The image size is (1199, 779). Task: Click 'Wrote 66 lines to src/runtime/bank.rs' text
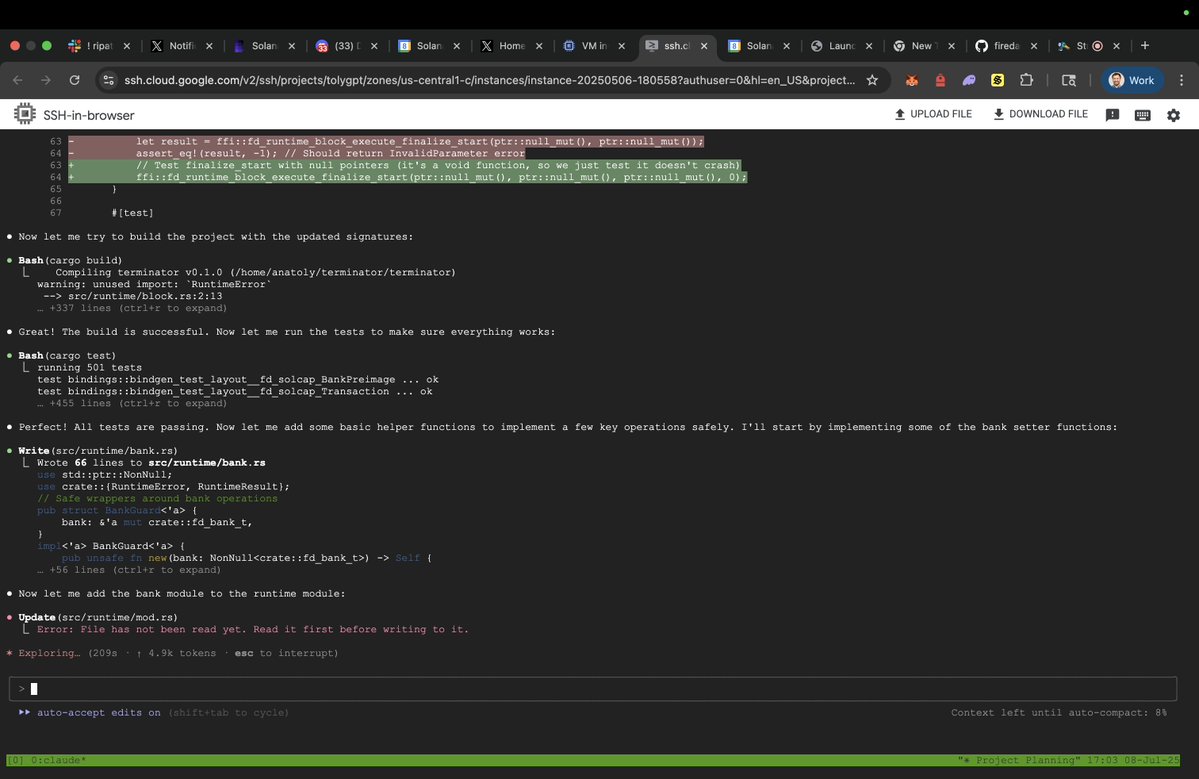click(151, 463)
